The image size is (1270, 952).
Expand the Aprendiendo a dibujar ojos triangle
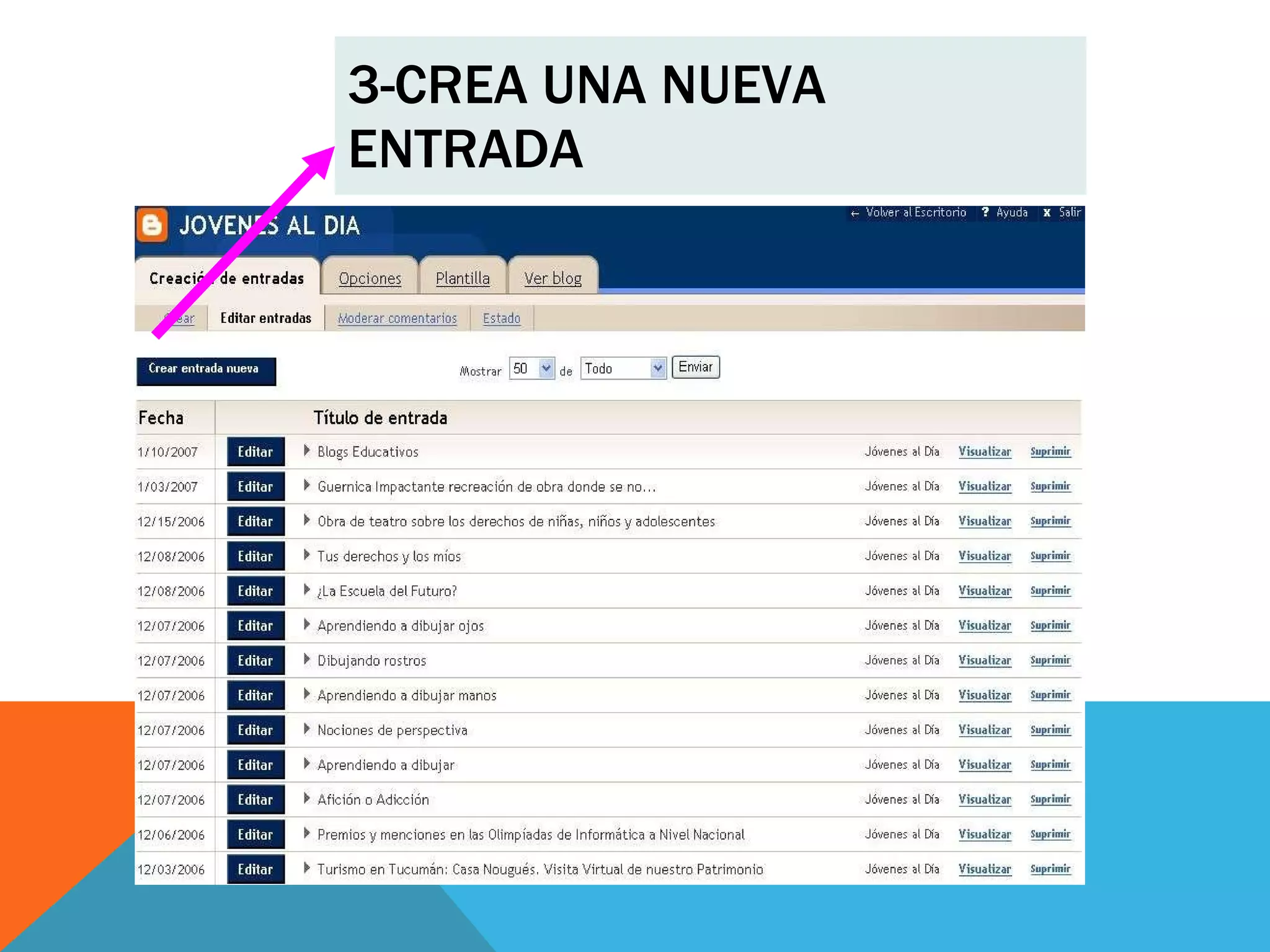(306, 624)
